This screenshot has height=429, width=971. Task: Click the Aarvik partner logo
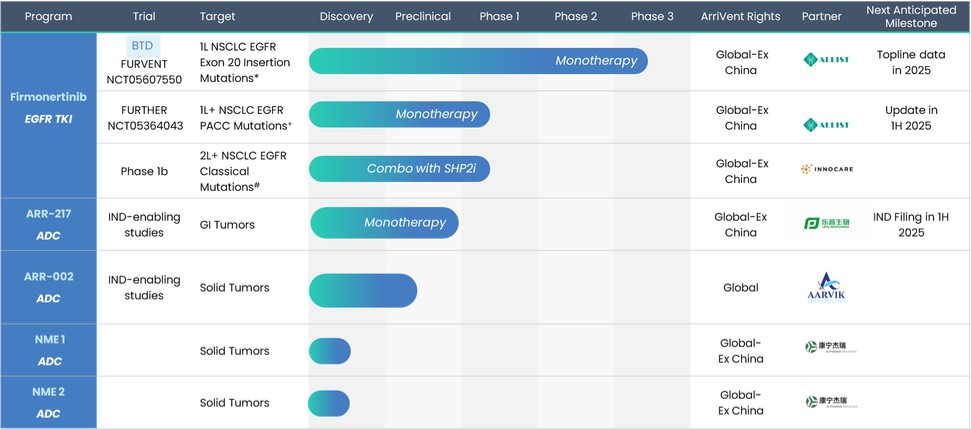[x=826, y=287]
